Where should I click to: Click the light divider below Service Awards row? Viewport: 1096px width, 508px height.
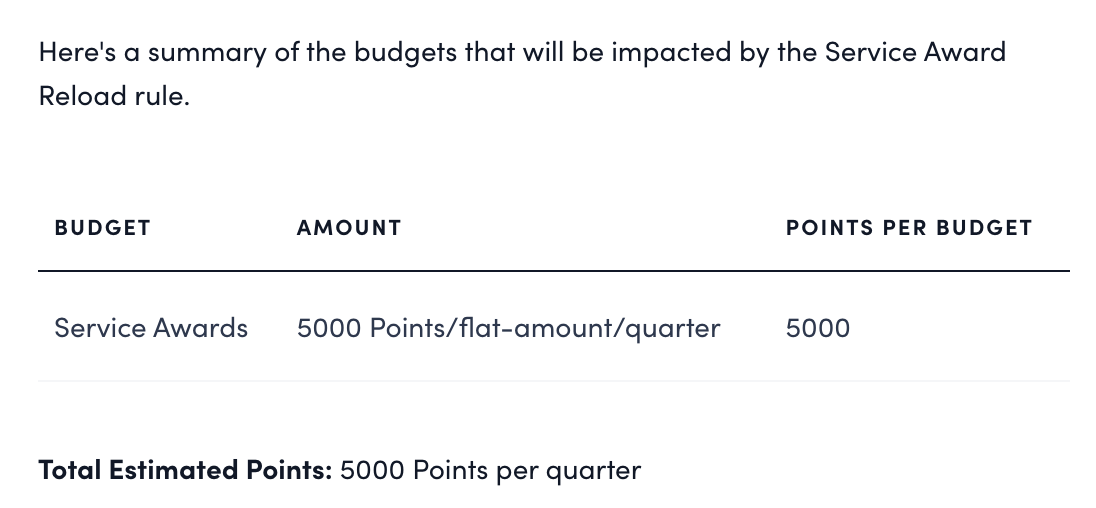(553, 381)
